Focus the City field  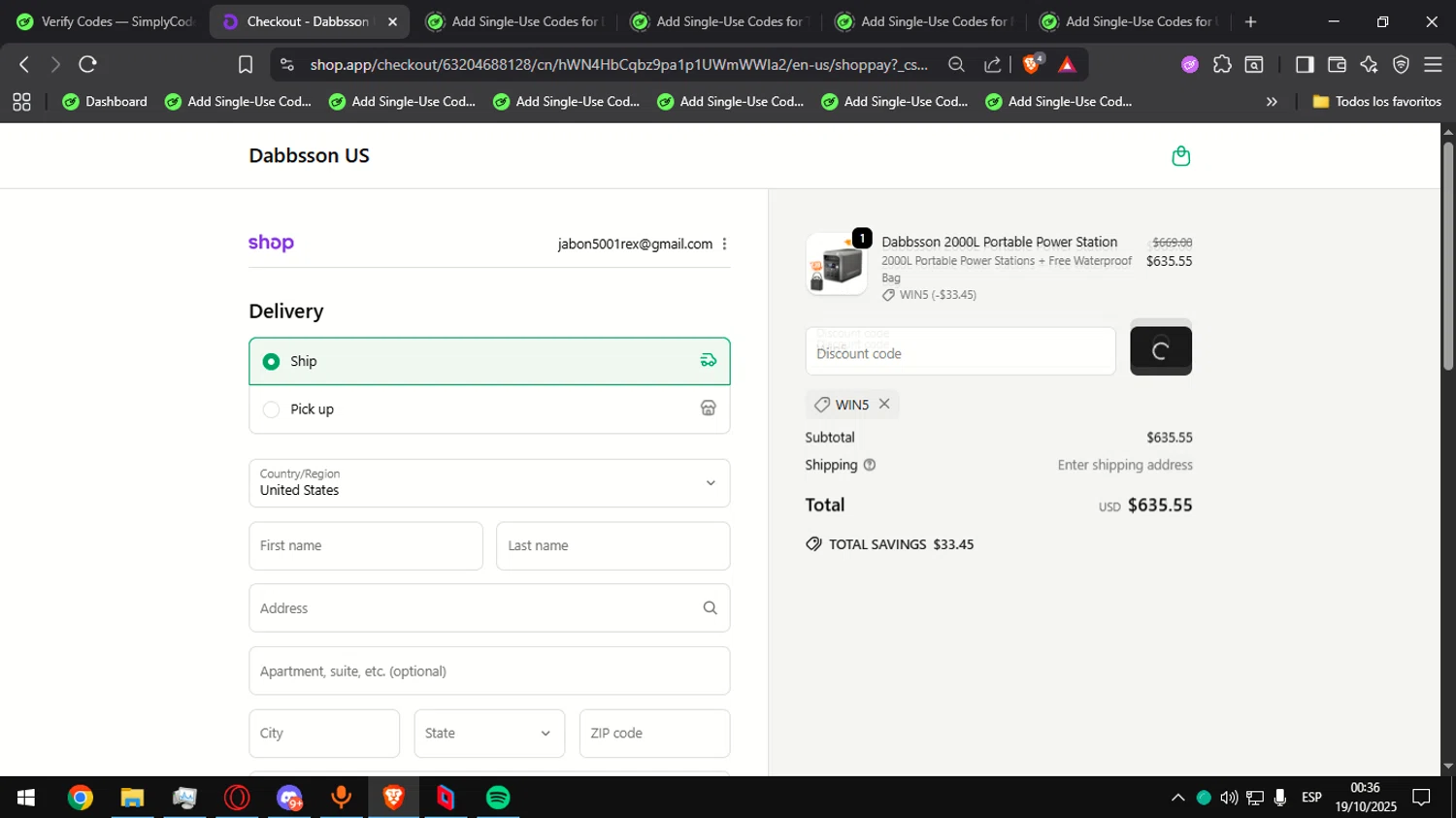(x=324, y=734)
